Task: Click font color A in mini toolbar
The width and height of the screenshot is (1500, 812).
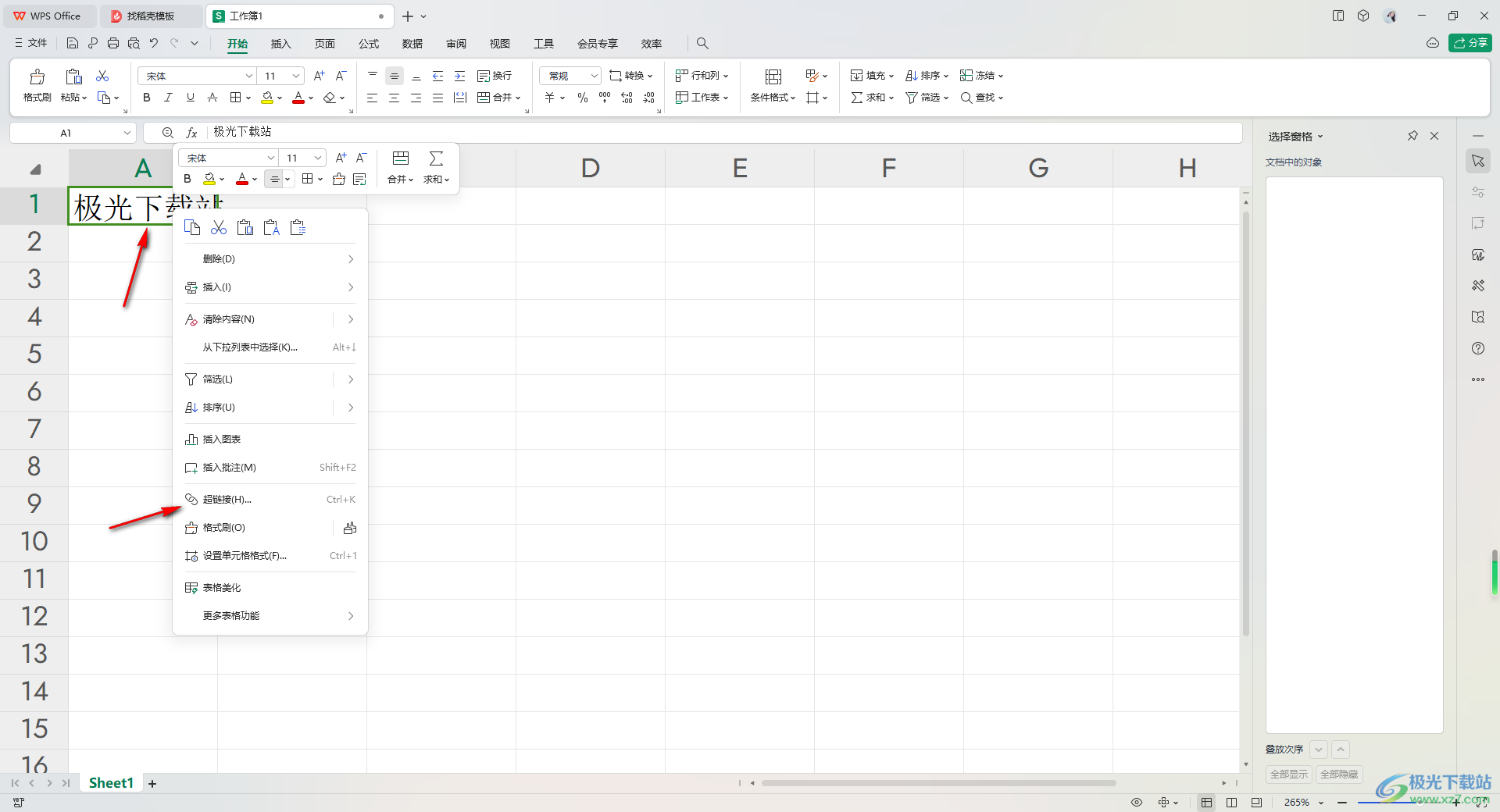Action: pos(242,179)
